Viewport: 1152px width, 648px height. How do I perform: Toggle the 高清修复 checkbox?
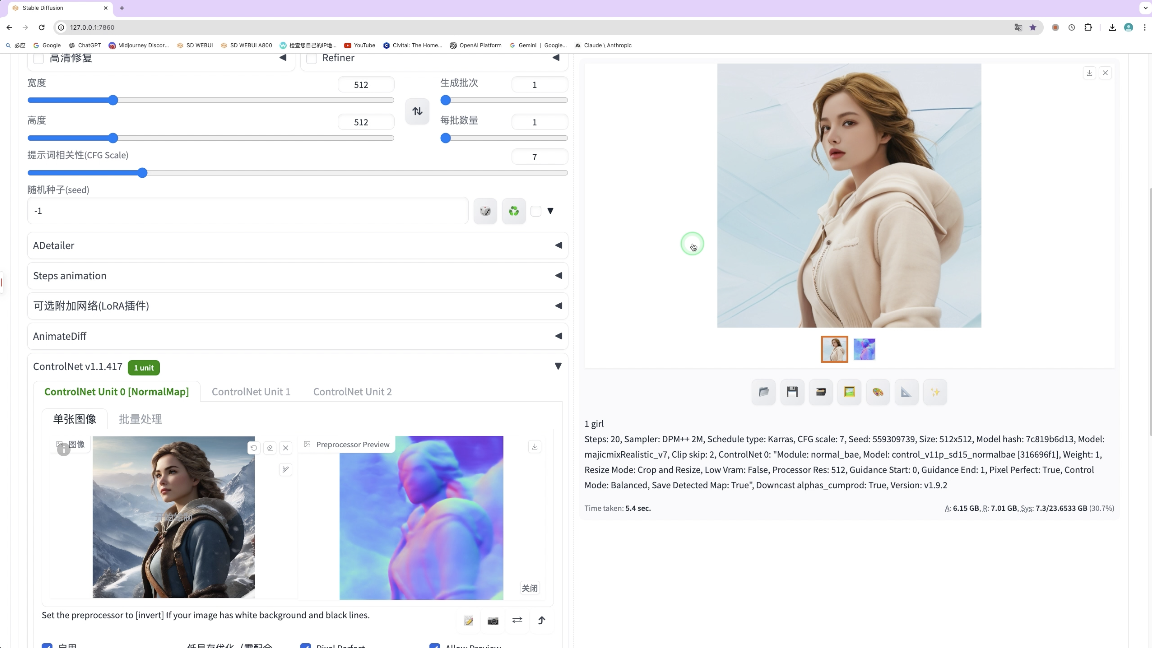point(38,58)
